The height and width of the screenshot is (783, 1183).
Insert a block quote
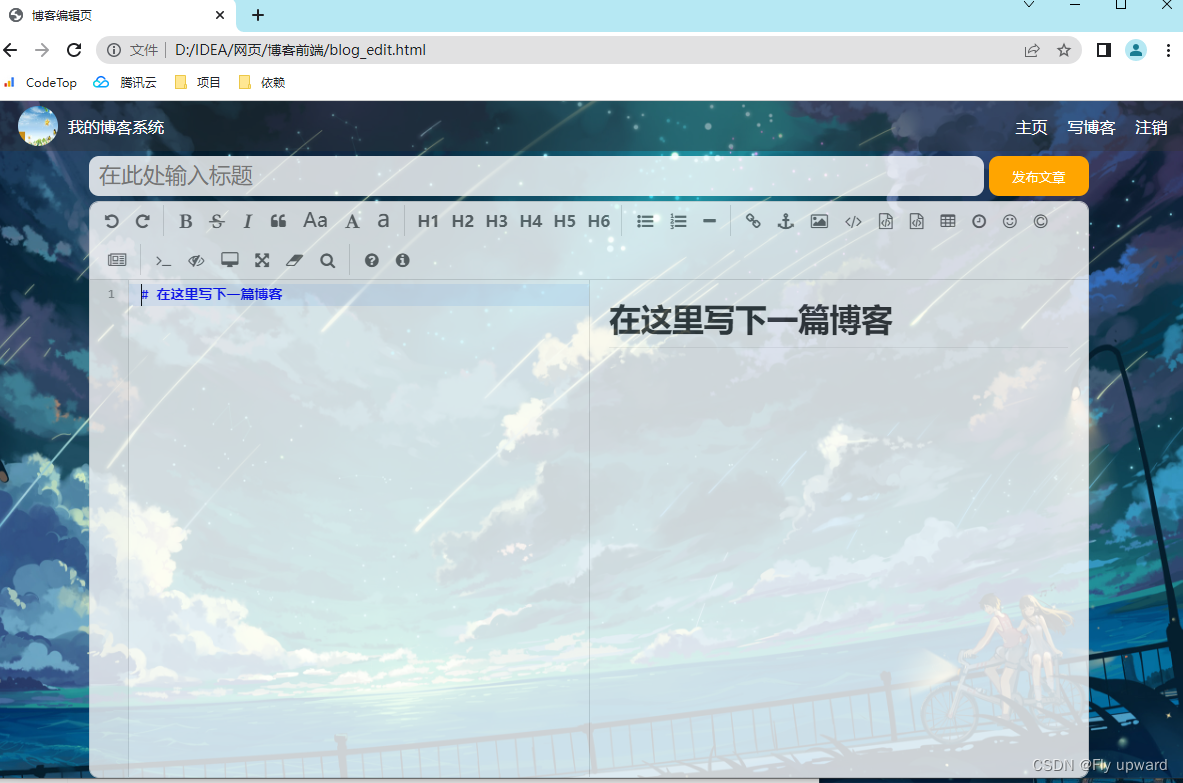point(278,221)
